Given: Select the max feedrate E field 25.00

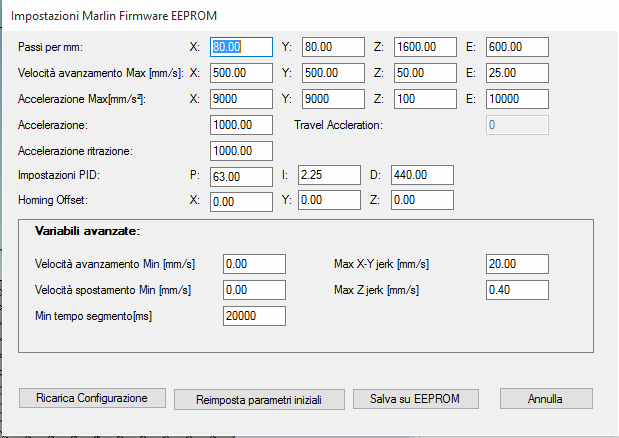Looking at the screenshot, I should pos(517,73).
